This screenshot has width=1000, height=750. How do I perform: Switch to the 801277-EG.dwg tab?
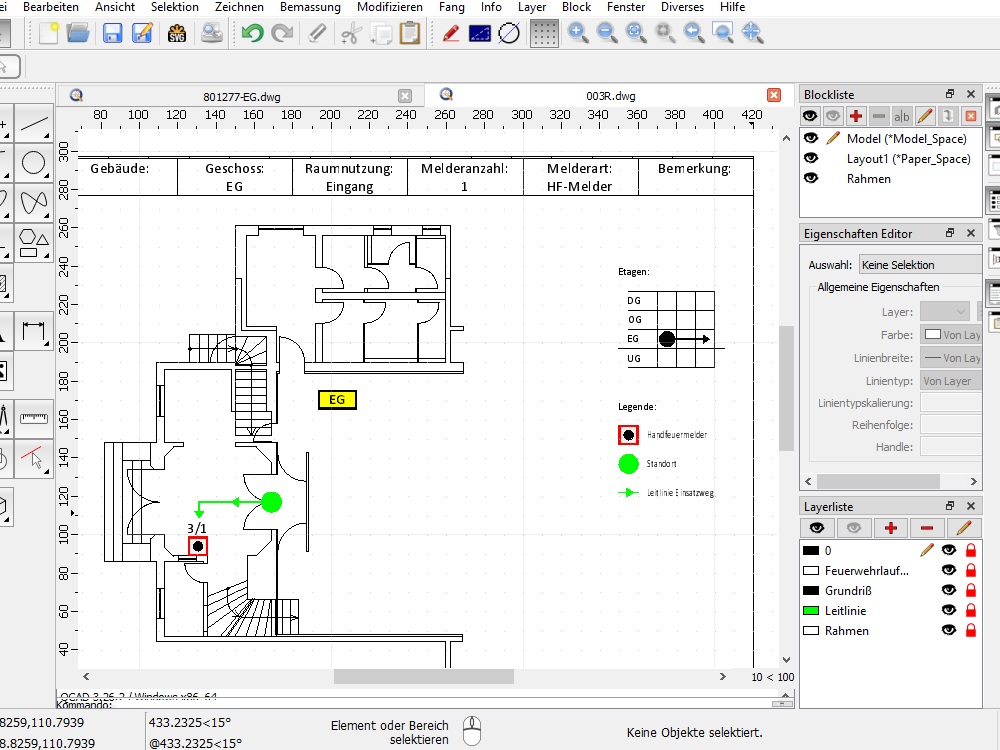coord(242,96)
